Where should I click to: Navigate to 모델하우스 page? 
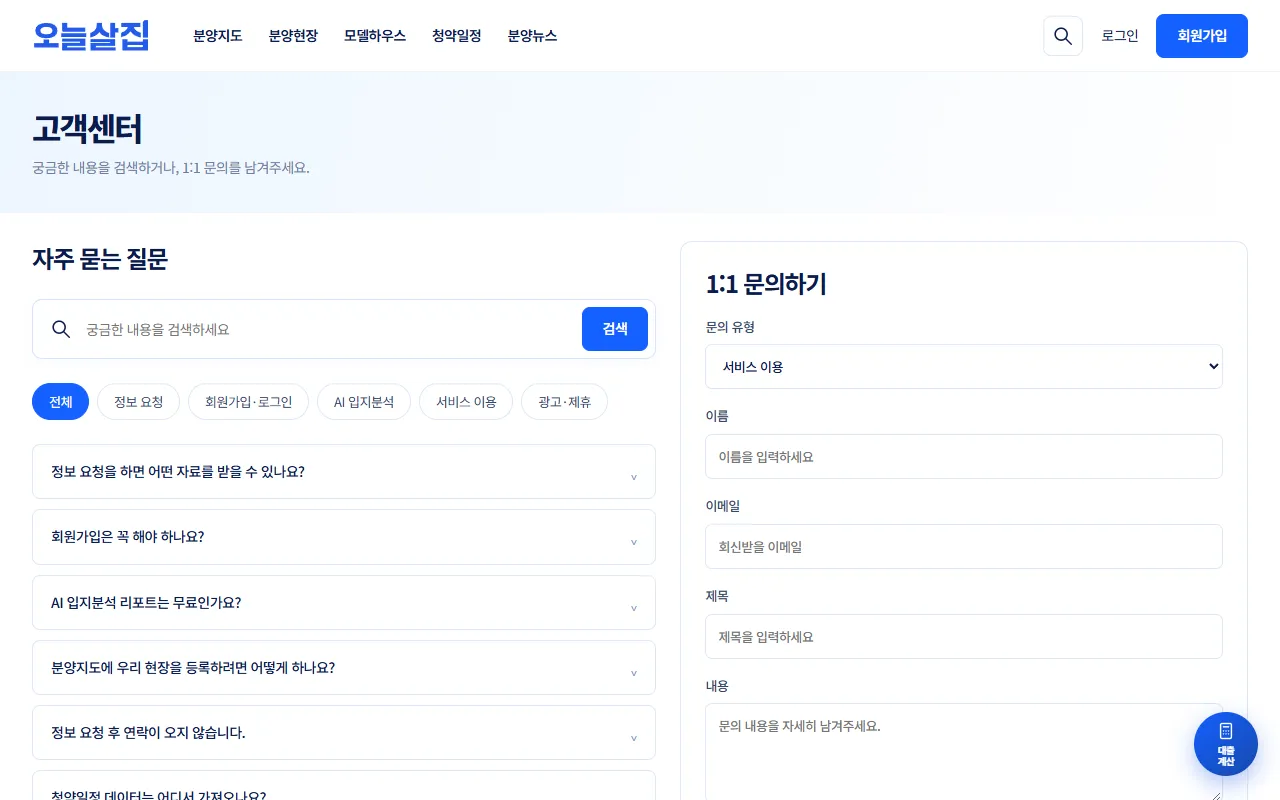pyautogui.click(x=375, y=36)
